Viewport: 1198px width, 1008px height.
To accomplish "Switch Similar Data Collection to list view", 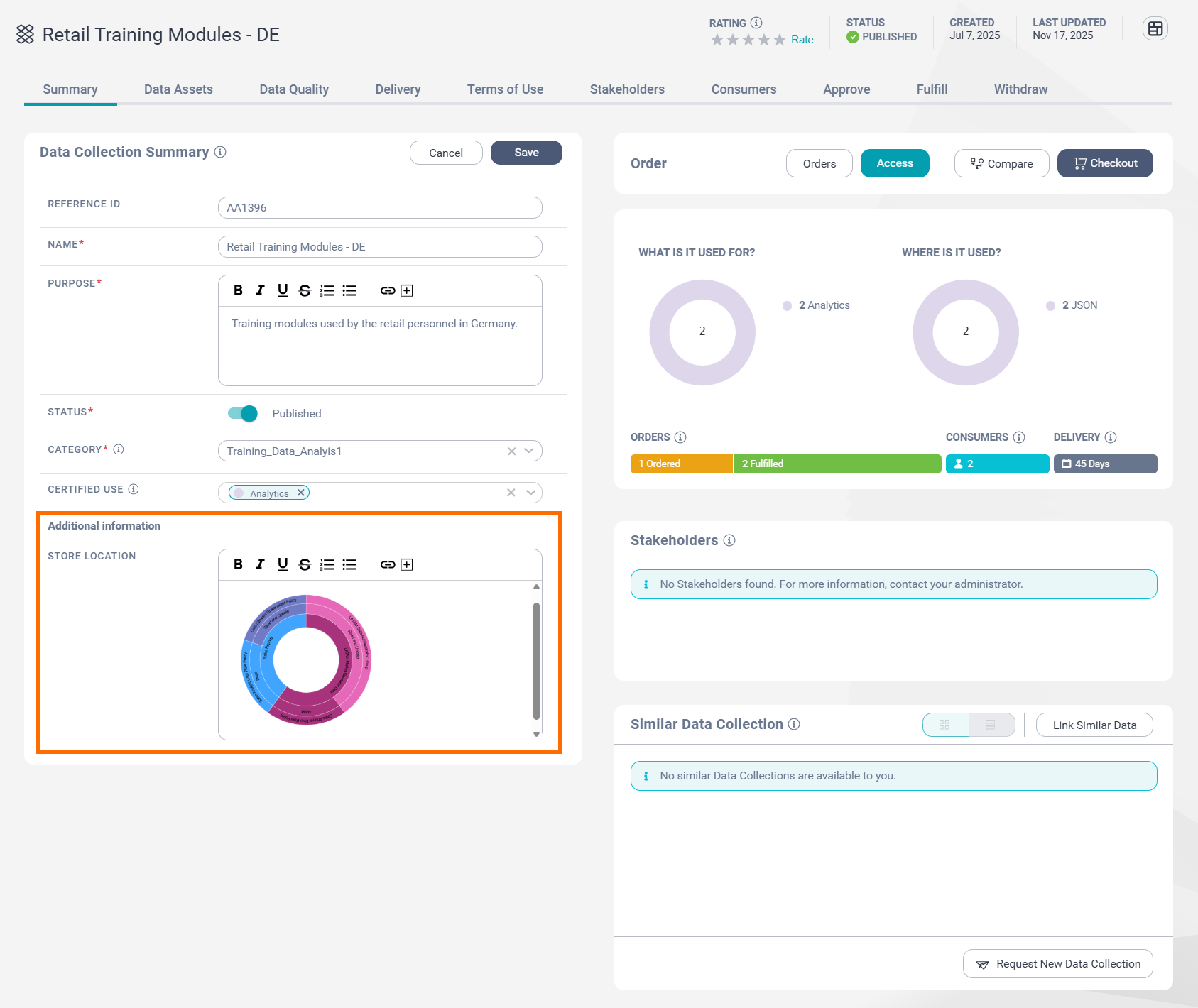I will 991,725.
